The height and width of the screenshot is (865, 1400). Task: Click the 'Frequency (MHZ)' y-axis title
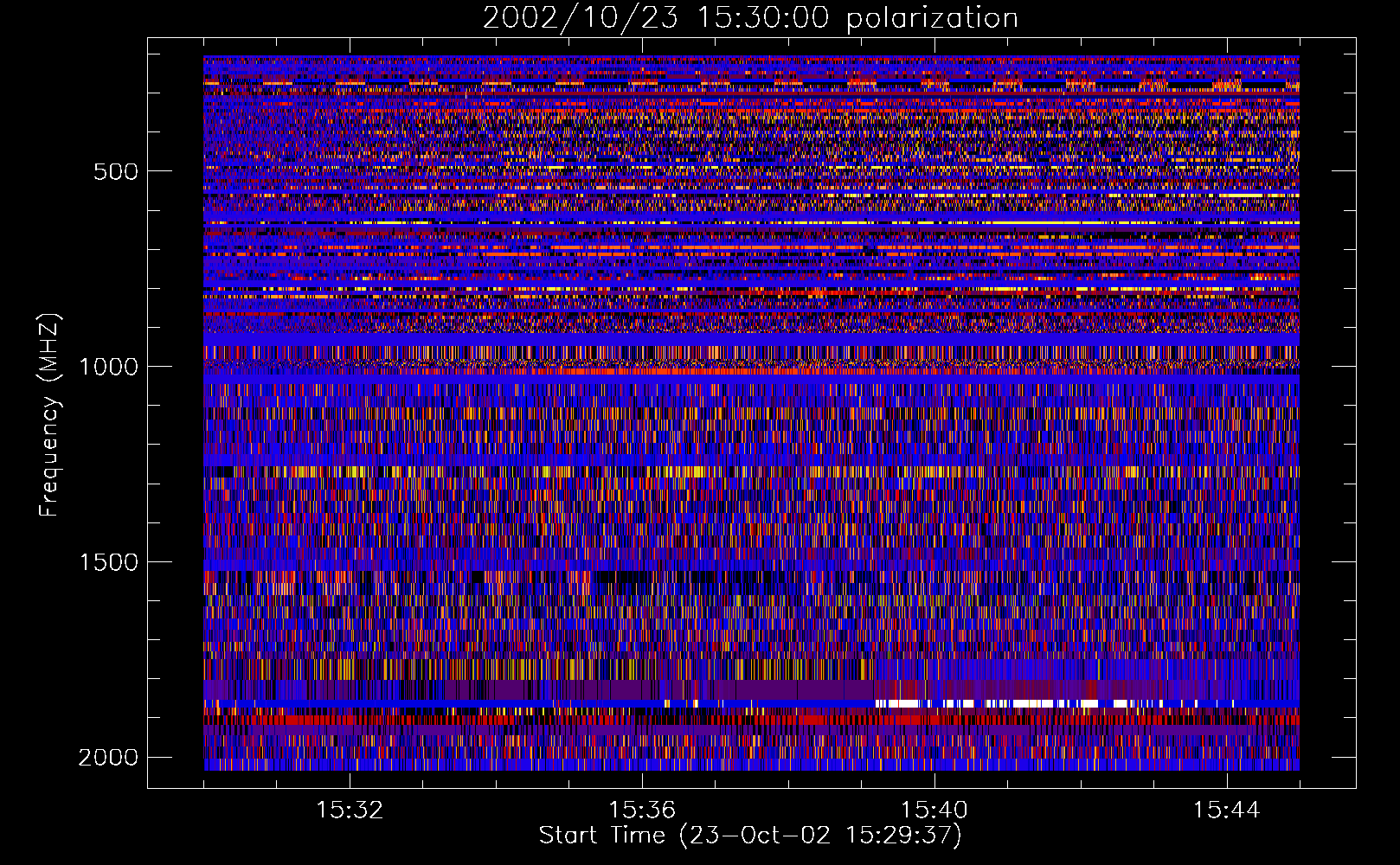tap(49, 414)
